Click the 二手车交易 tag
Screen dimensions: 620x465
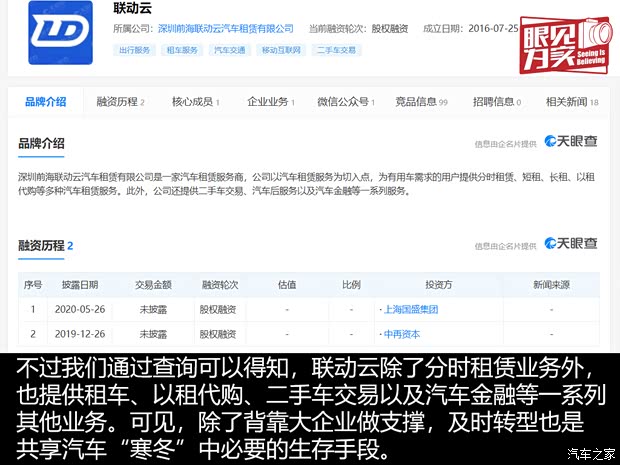pyautogui.click(x=337, y=49)
